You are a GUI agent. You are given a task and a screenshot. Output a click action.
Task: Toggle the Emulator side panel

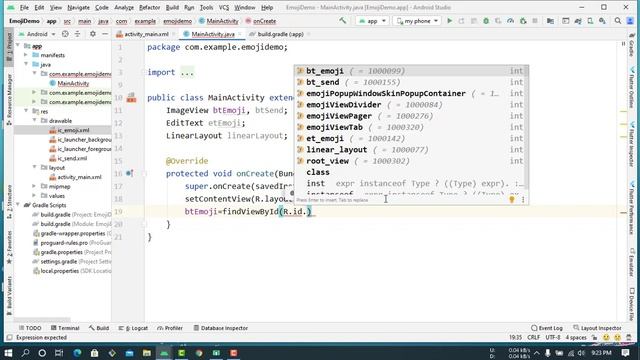point(631,263)
